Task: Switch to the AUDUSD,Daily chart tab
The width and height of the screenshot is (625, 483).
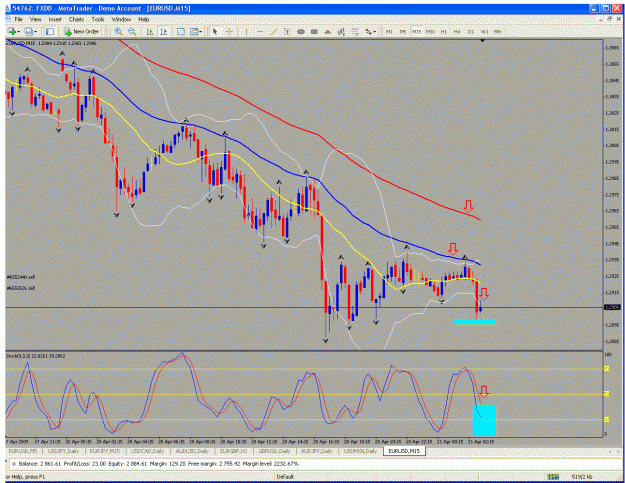Action: click(192, 451)
